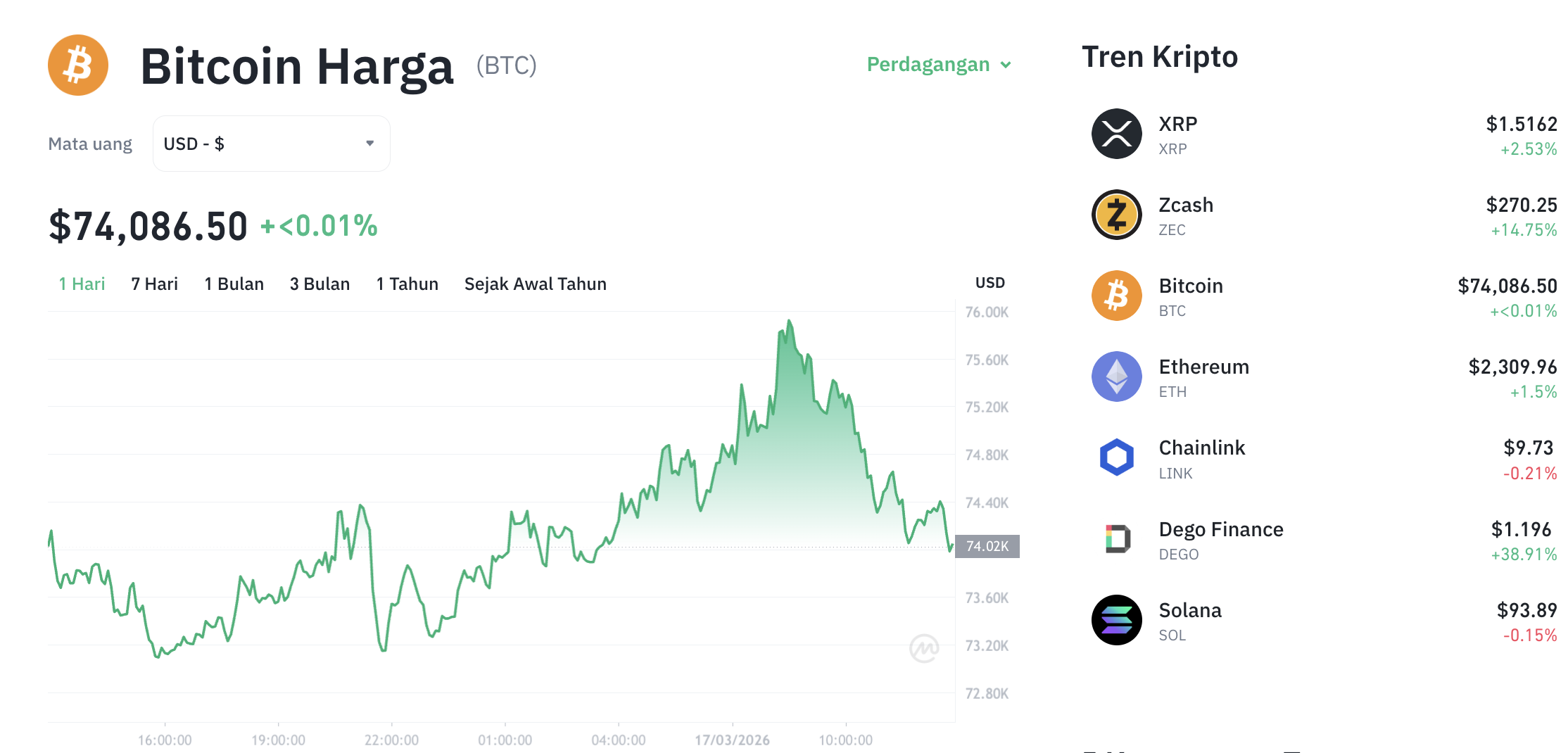Select the XRP coin icon in Tren Kripto
The width and height of the screenshot is (1568, 753).
pyautogui.click(x=1116, y=134)
